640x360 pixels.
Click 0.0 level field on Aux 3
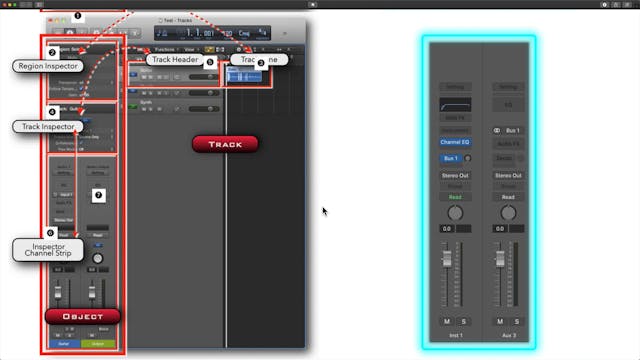tap(500, 229)
